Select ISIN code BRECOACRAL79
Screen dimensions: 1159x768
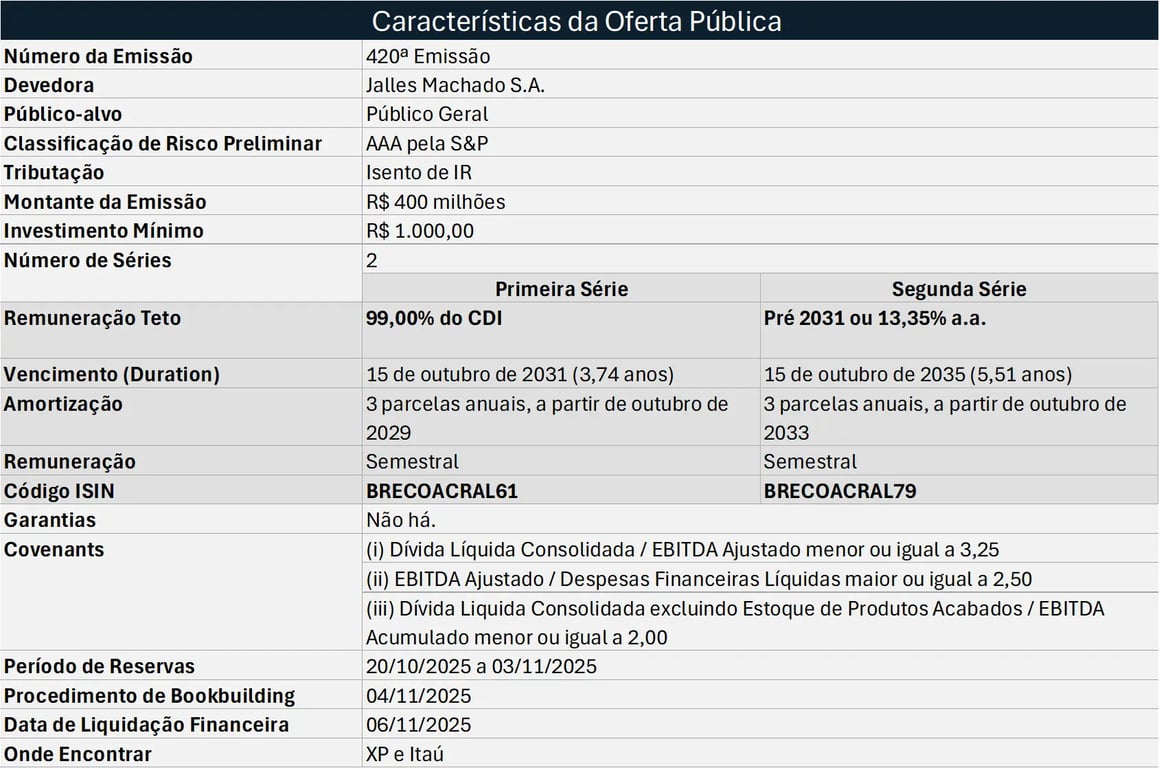pyautogui.click(x=840, y=491)
